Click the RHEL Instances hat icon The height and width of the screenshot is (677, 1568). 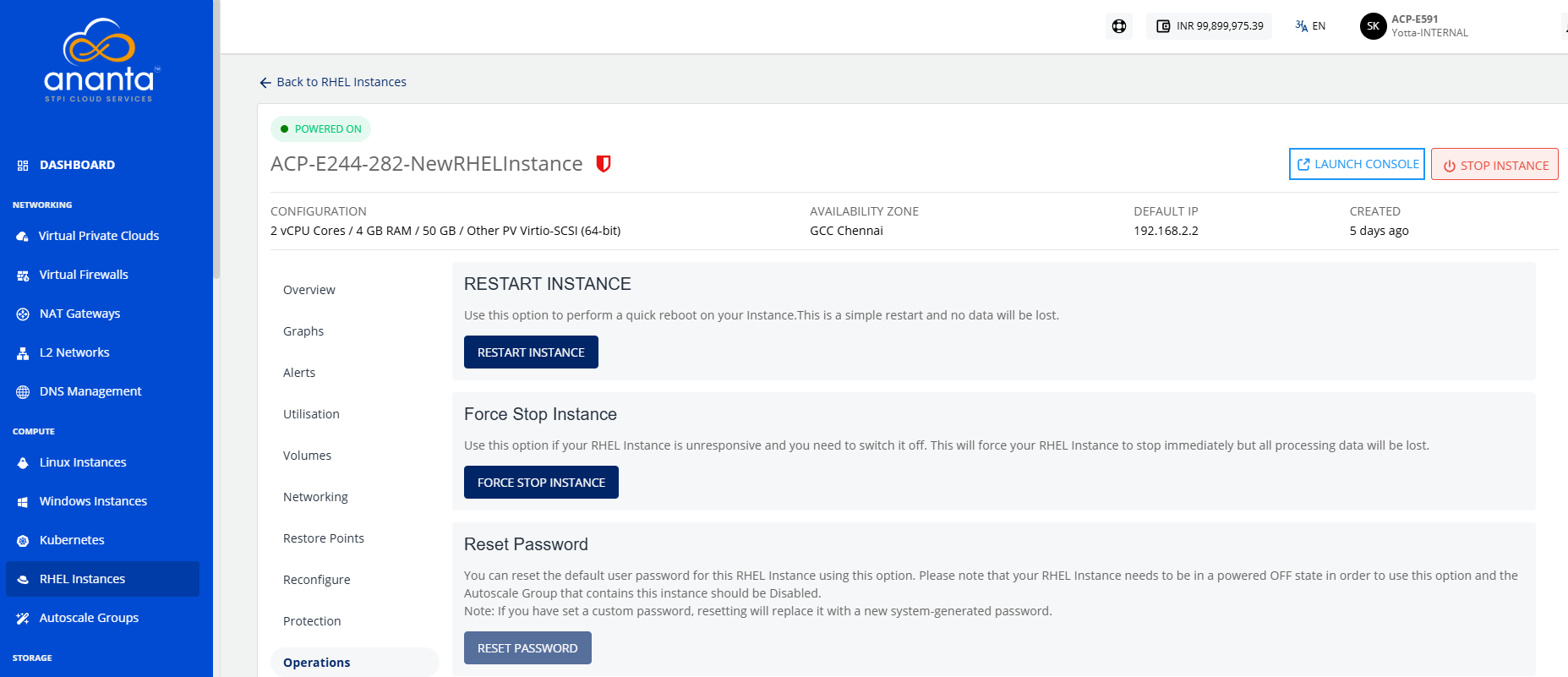pyautogui.click(x=23, y=580)
